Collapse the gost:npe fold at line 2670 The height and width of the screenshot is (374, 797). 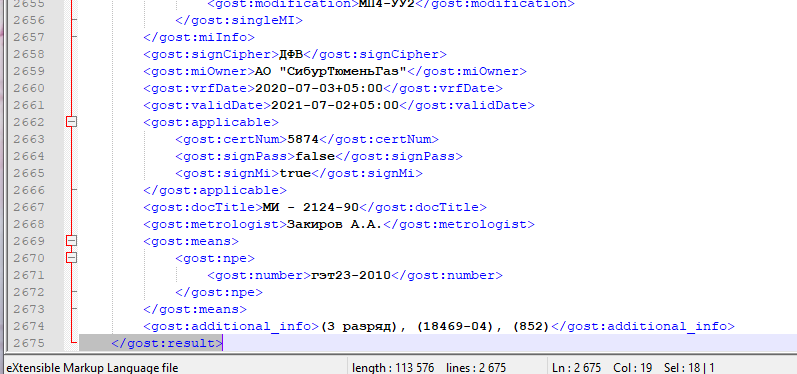72,258
